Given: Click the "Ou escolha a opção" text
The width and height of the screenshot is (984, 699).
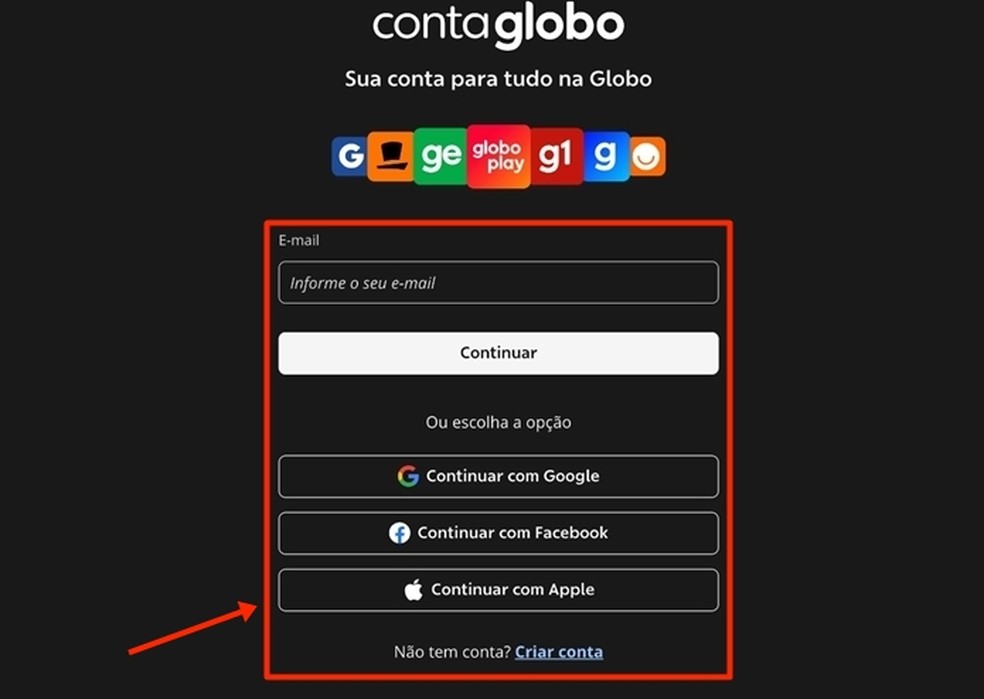Looking at the screenshot, I should tap(498, 422).
